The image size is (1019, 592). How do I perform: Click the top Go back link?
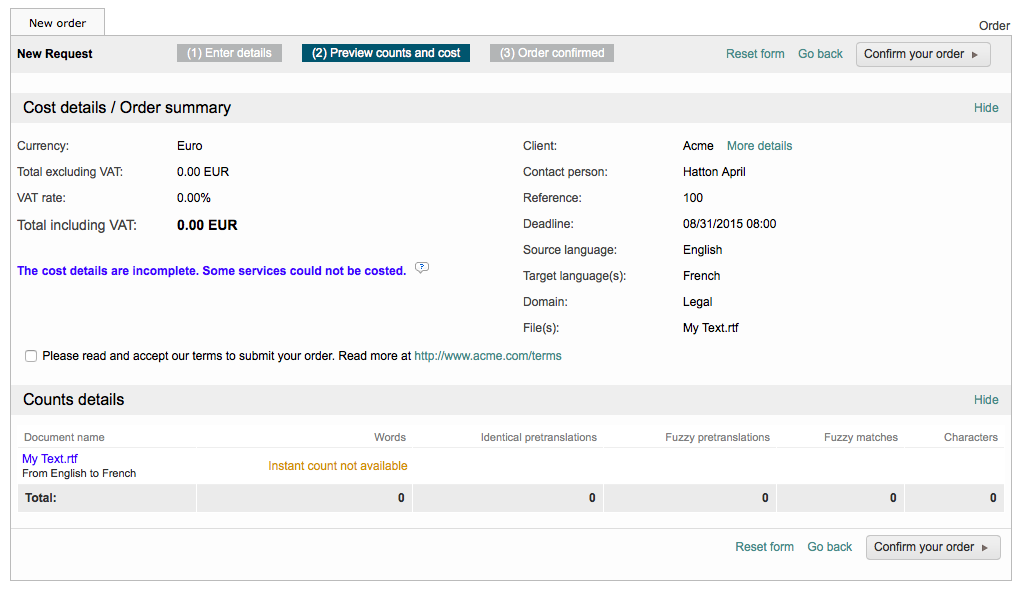pyautogui.click(x=820, y=54)
